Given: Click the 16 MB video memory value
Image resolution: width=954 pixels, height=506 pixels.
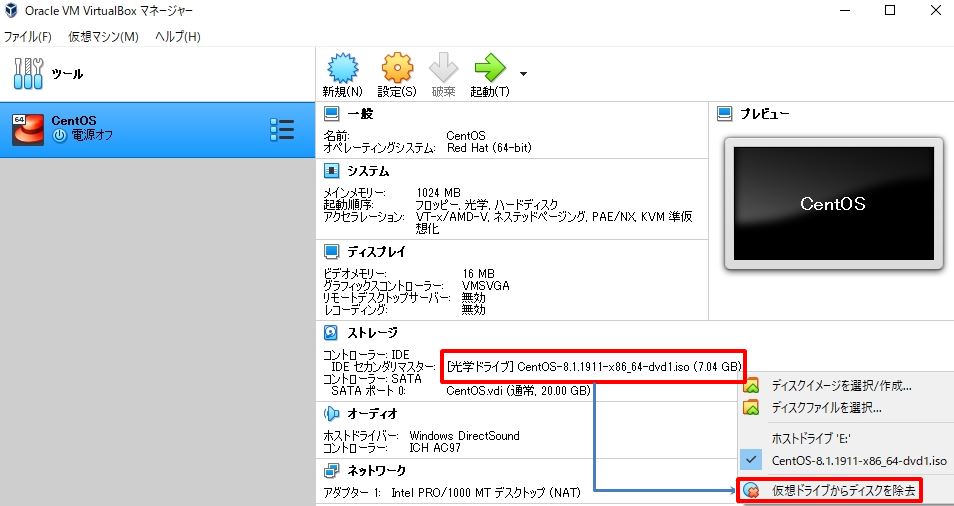Looking at the screenshot, I should point(478,274).
